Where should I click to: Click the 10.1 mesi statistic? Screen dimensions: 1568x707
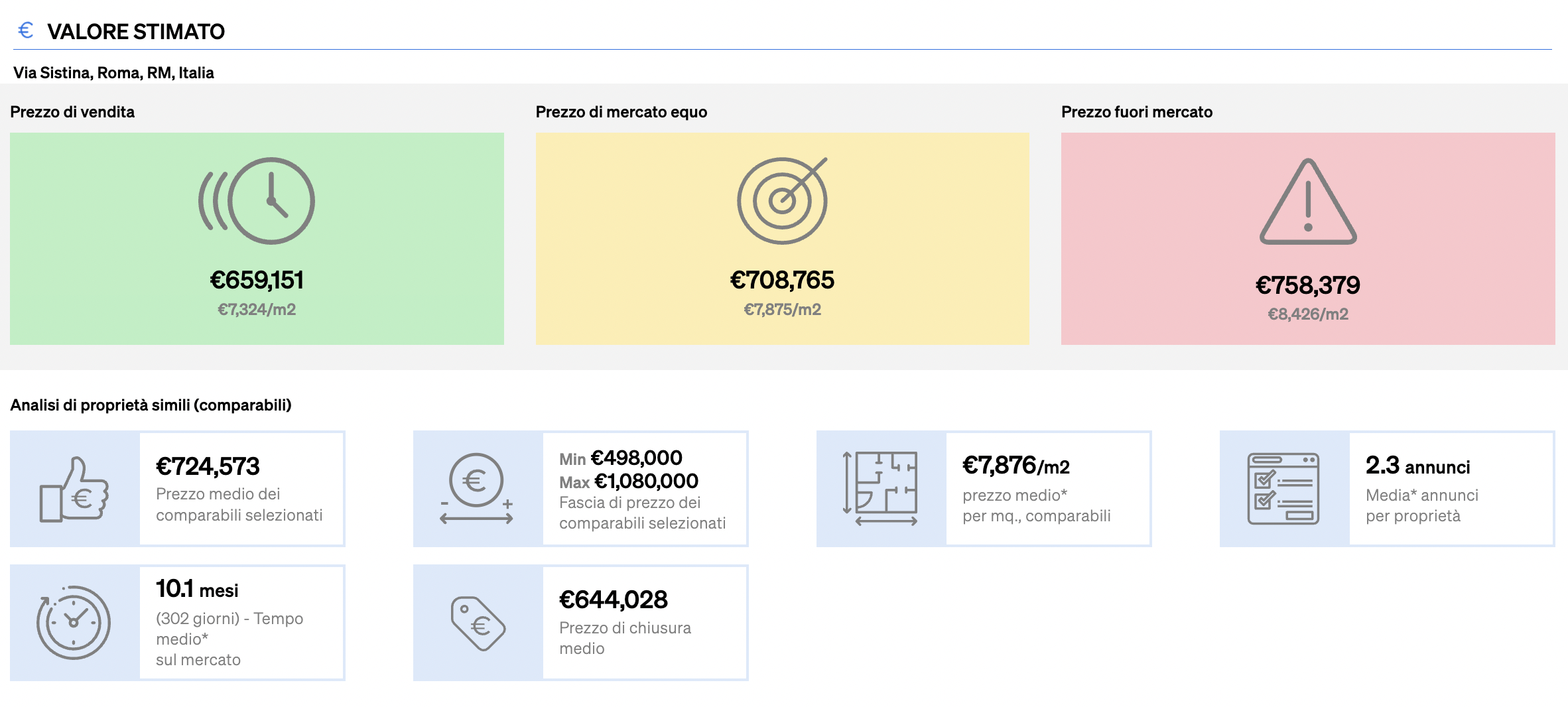[197, 589]
